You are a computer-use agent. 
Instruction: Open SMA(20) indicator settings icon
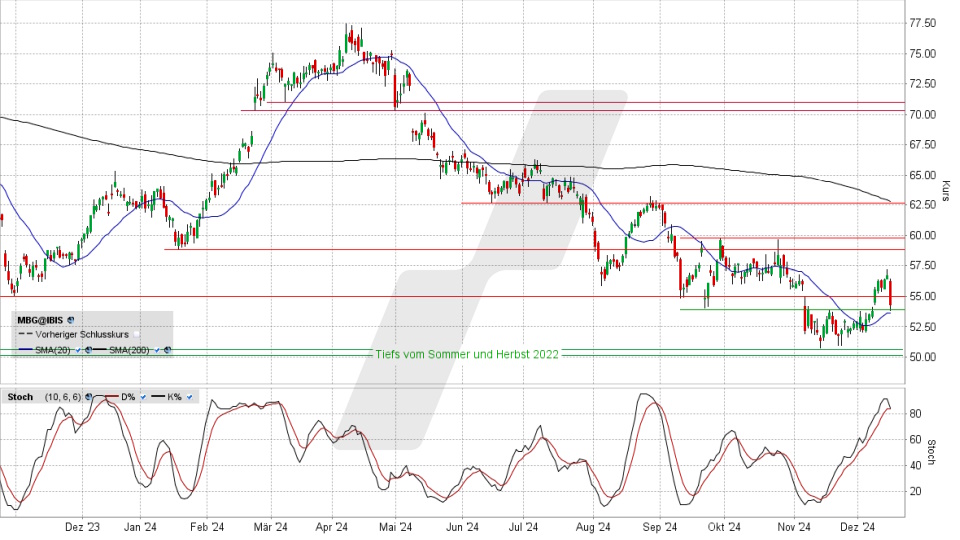tap(88, 350)
